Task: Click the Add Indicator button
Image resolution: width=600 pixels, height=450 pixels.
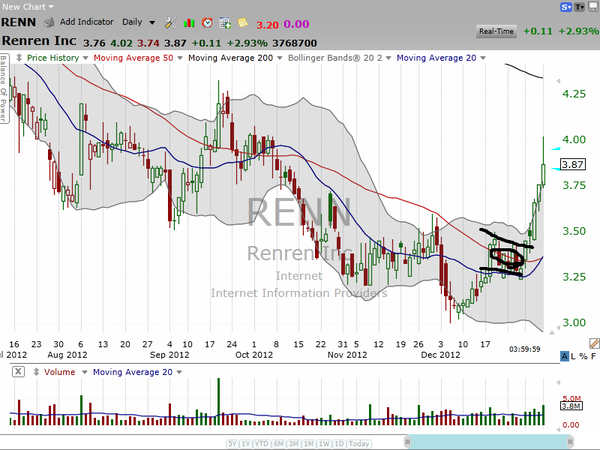Action: (86, 22)
